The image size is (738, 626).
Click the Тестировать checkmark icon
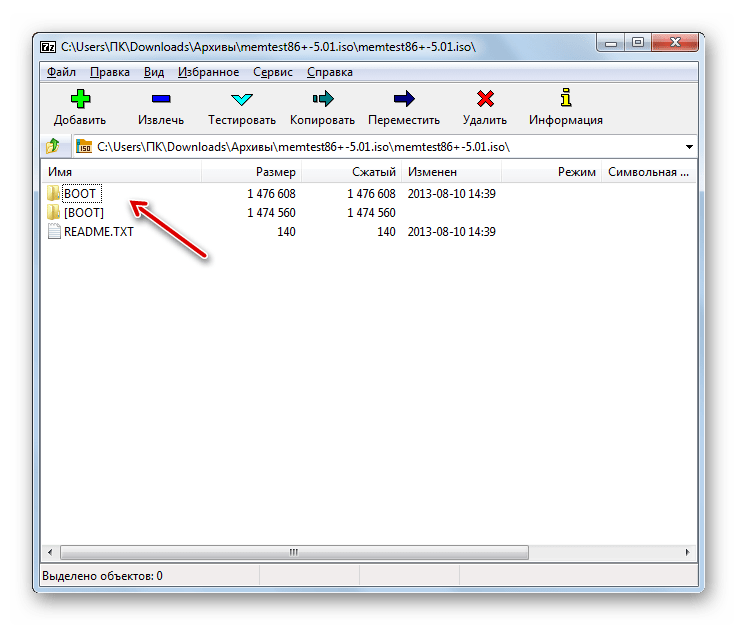tap(242, 99)
